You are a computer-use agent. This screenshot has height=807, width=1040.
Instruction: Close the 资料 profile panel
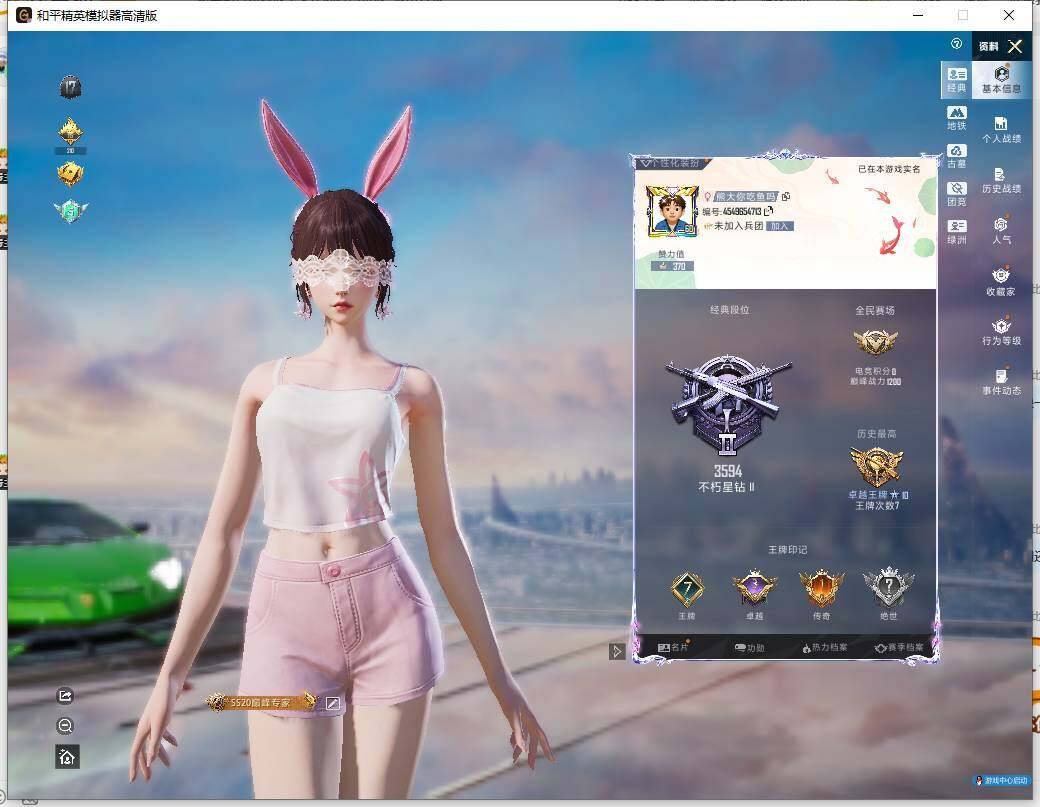tap(1015, 46)
